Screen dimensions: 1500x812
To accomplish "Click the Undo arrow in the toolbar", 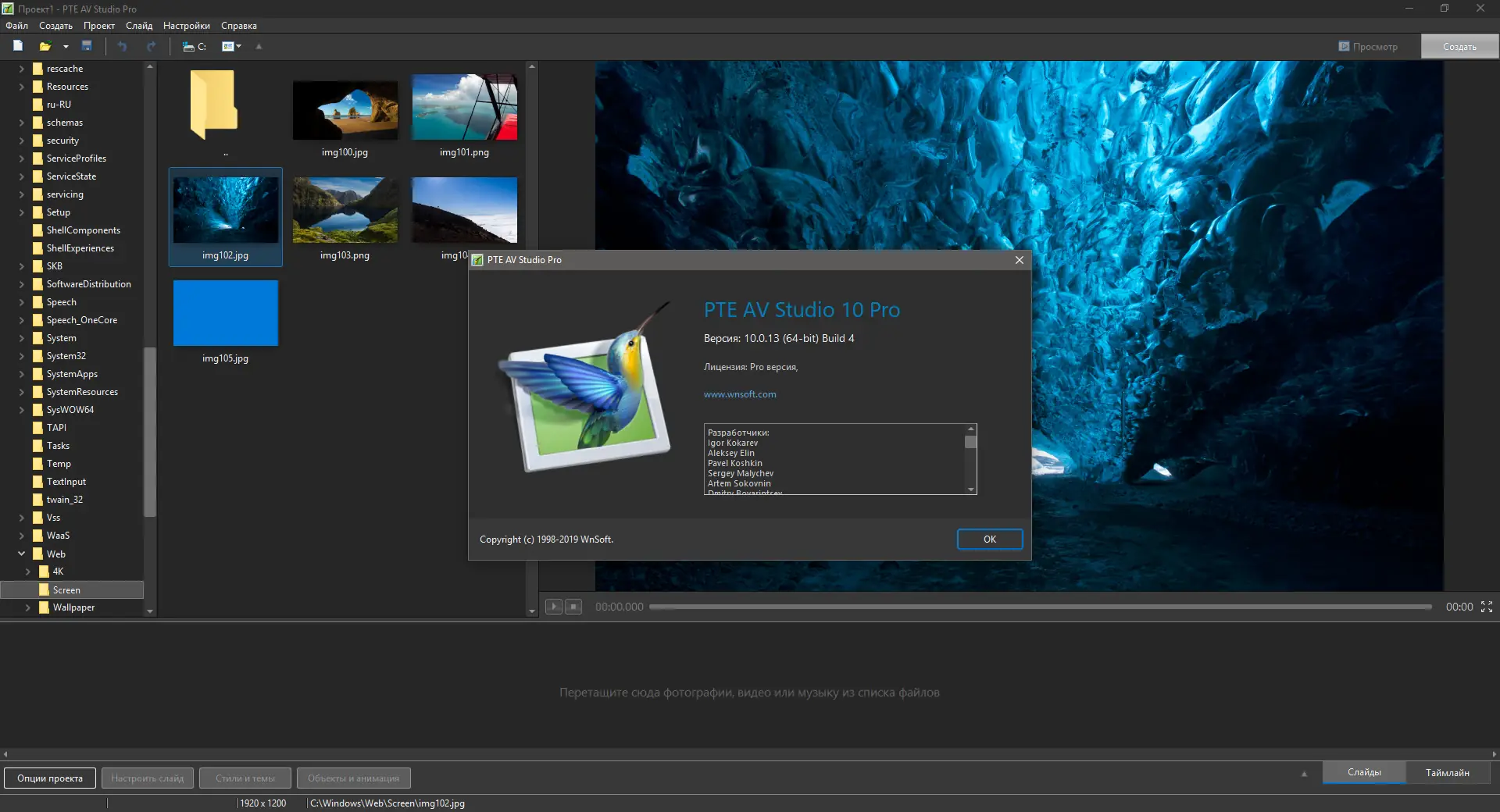I will pyautogui.click(x=122, y=46).
